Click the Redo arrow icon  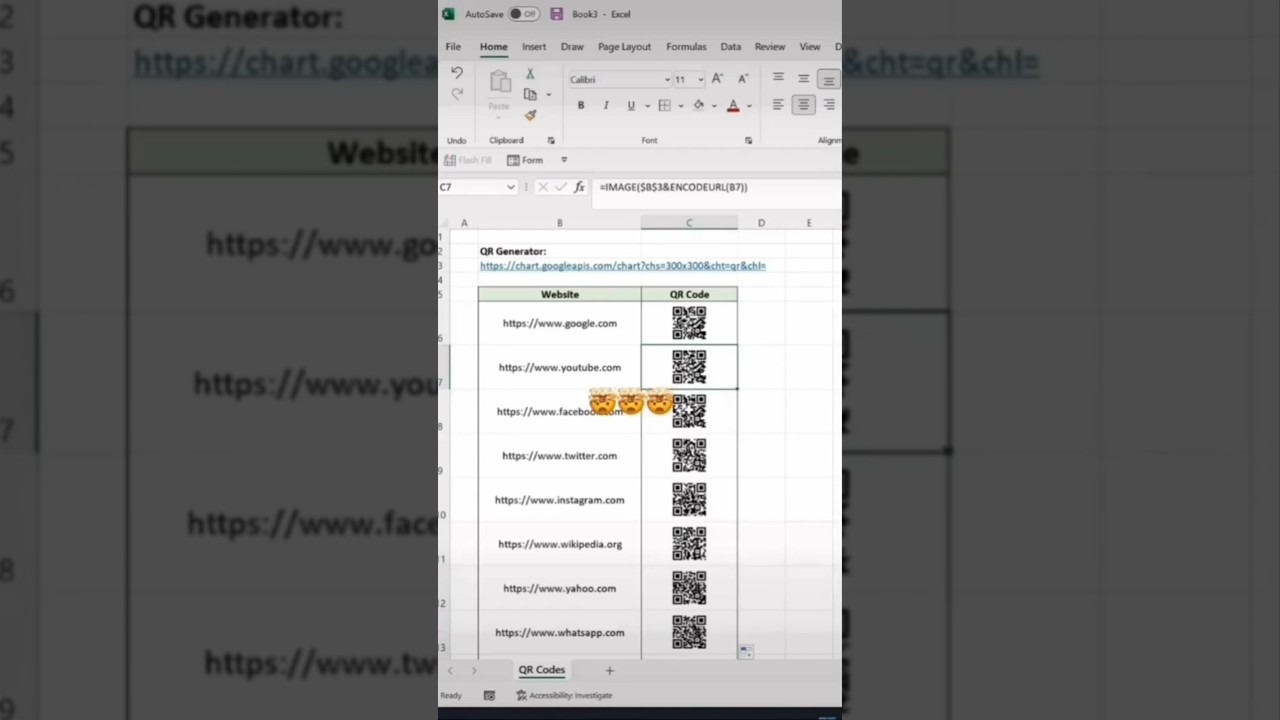457,94
